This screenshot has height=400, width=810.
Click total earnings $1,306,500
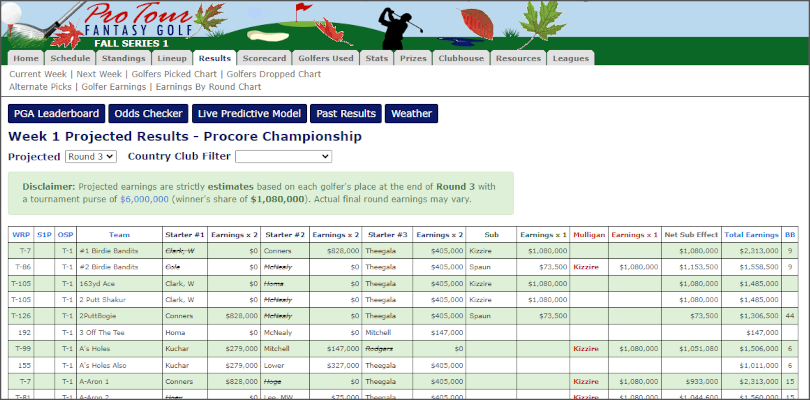pyautogui.click(x=759, y=316)
